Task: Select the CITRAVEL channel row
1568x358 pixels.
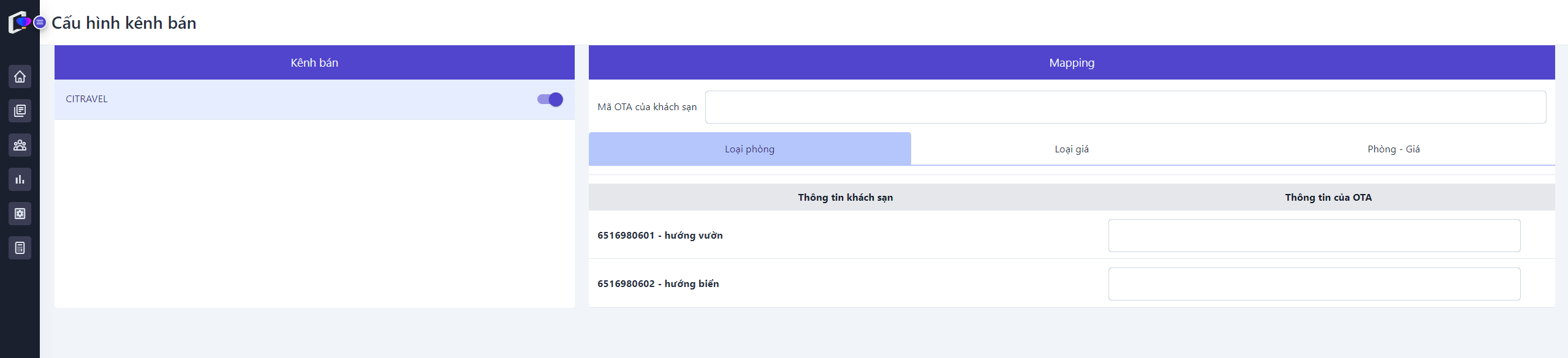Action: (314, 99)
